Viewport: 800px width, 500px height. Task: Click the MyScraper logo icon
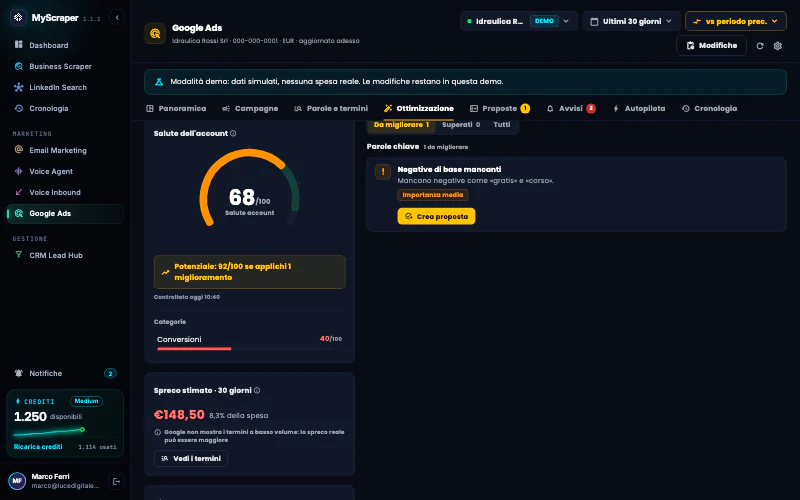coord(18,17)
